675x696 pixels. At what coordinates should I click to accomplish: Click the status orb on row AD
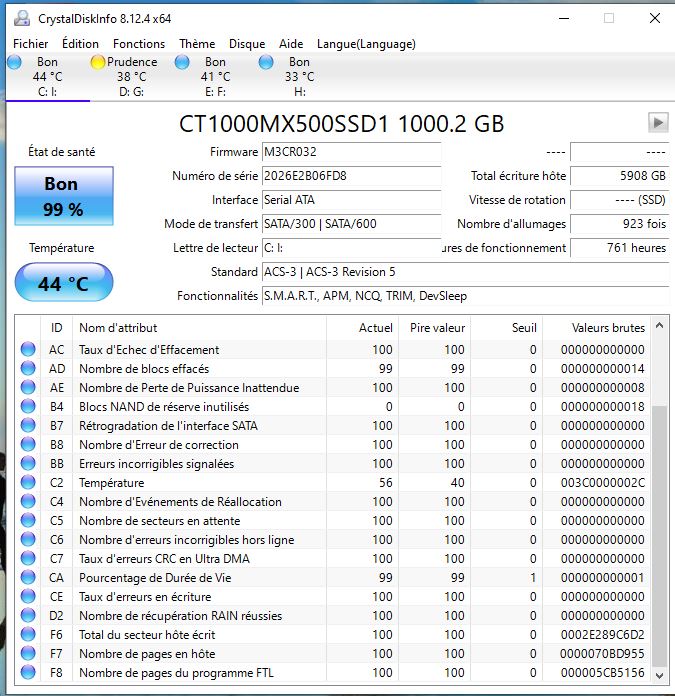click(x=28, y=368)
